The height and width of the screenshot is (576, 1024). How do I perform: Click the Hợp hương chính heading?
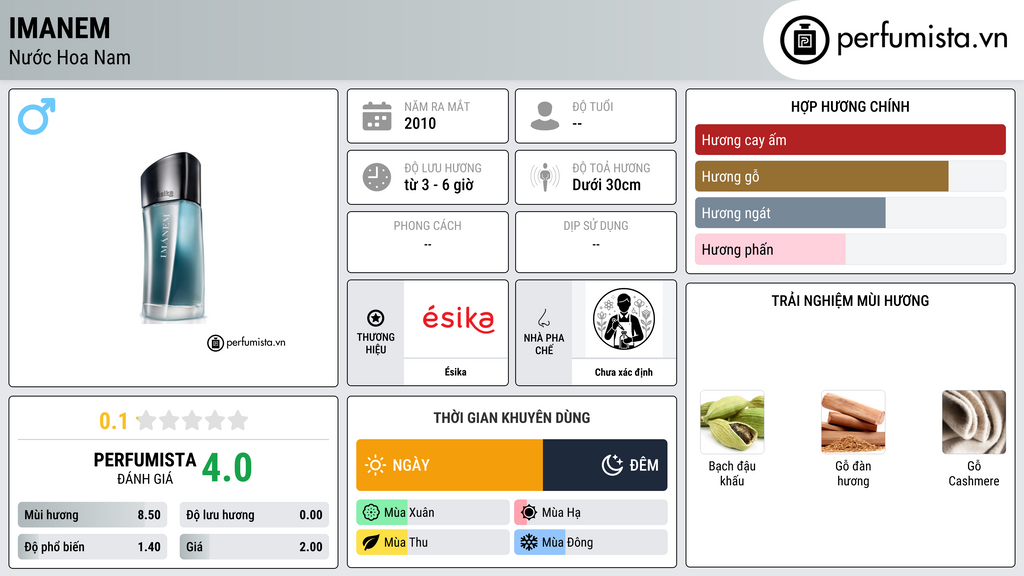[850, 106]
